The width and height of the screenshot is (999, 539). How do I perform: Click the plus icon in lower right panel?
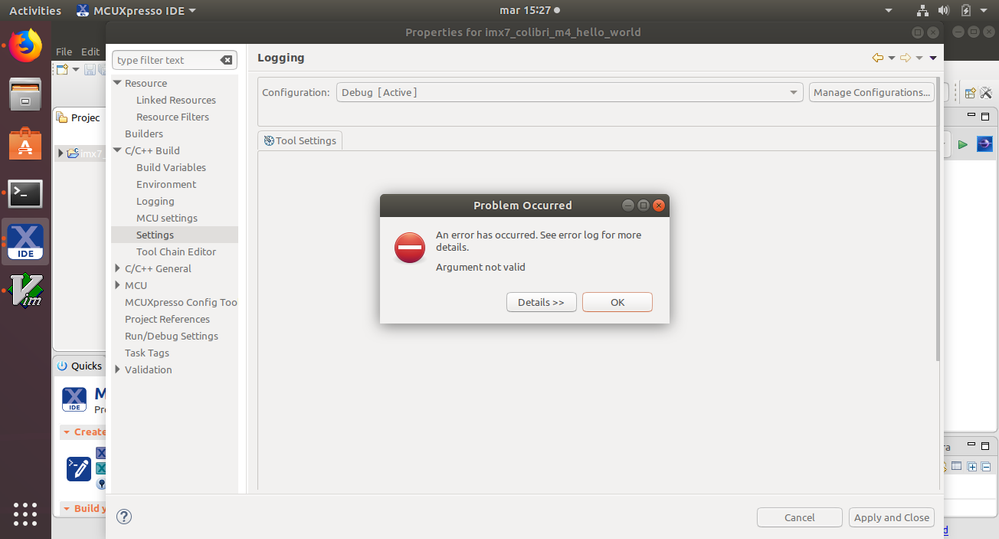(972, 467)
